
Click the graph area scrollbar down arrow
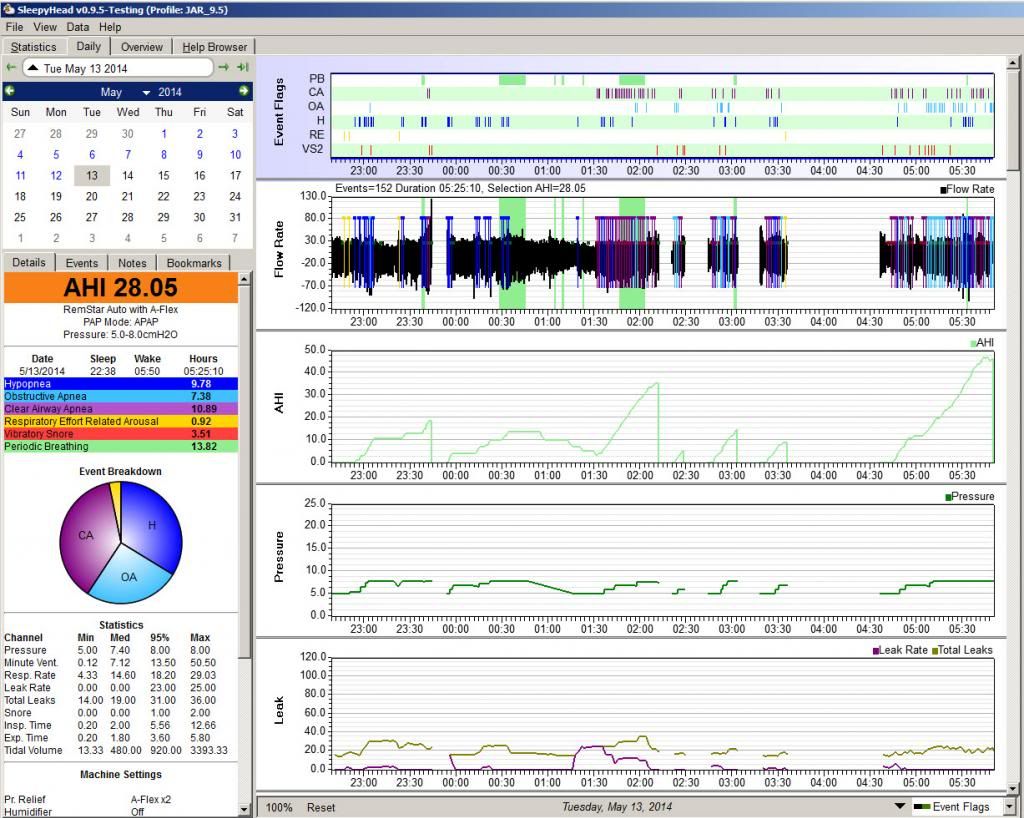(x=1013, y=788)
